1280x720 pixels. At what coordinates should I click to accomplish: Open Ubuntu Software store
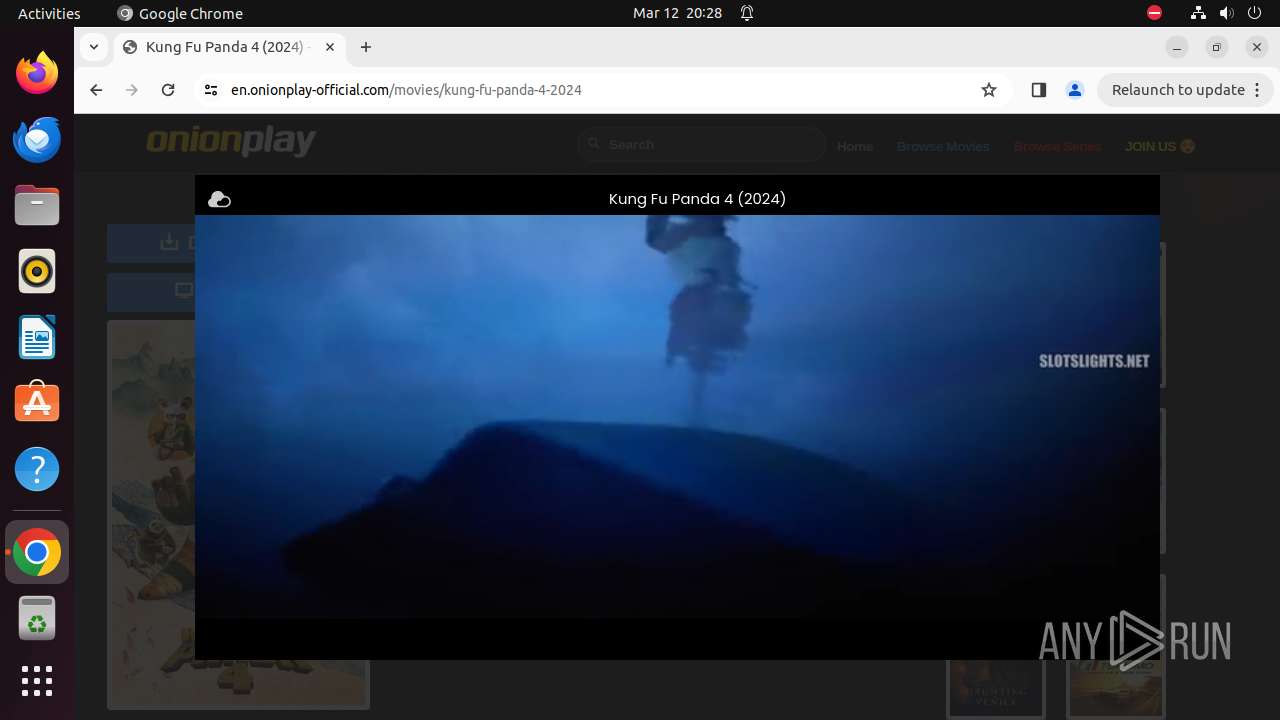37,403
